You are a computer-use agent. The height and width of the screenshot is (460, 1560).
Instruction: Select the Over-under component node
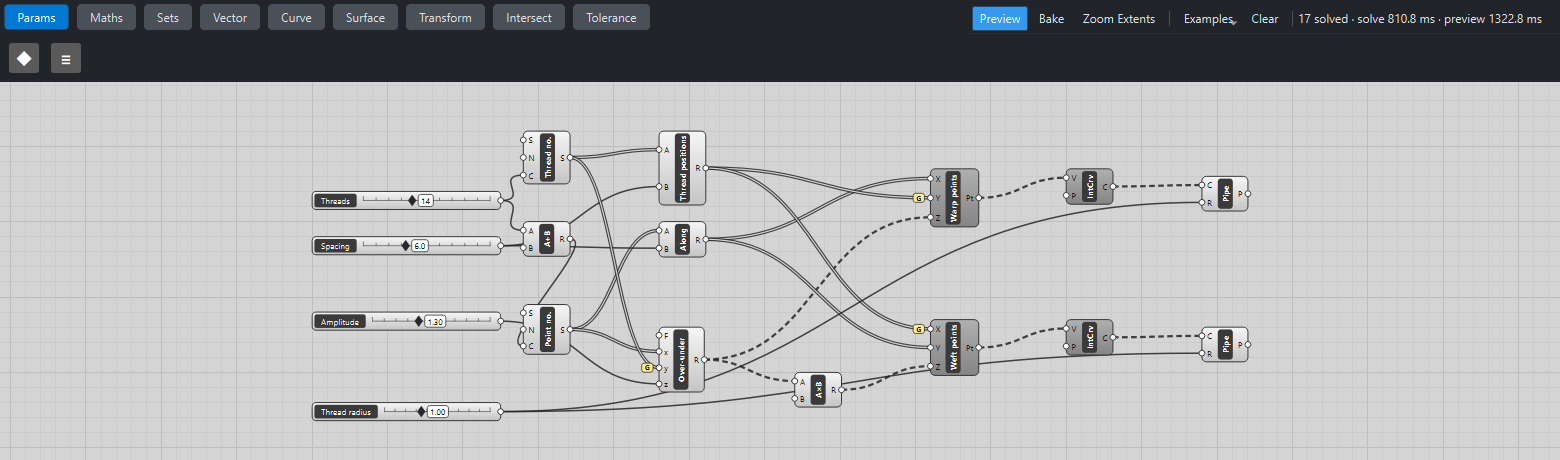click(682, 359)
